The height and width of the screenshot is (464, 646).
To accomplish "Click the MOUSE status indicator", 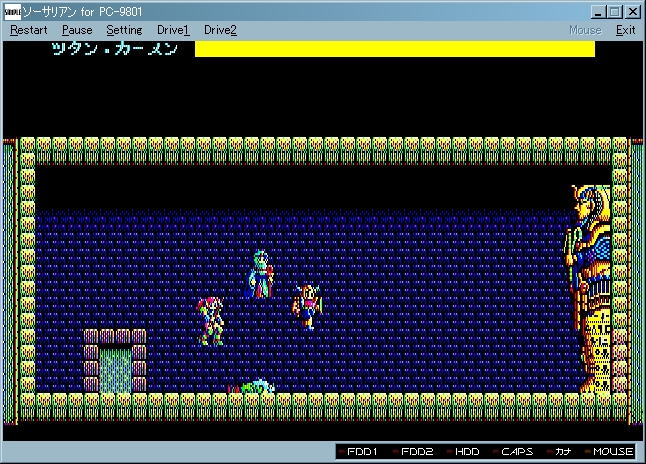I will (609, 452).
